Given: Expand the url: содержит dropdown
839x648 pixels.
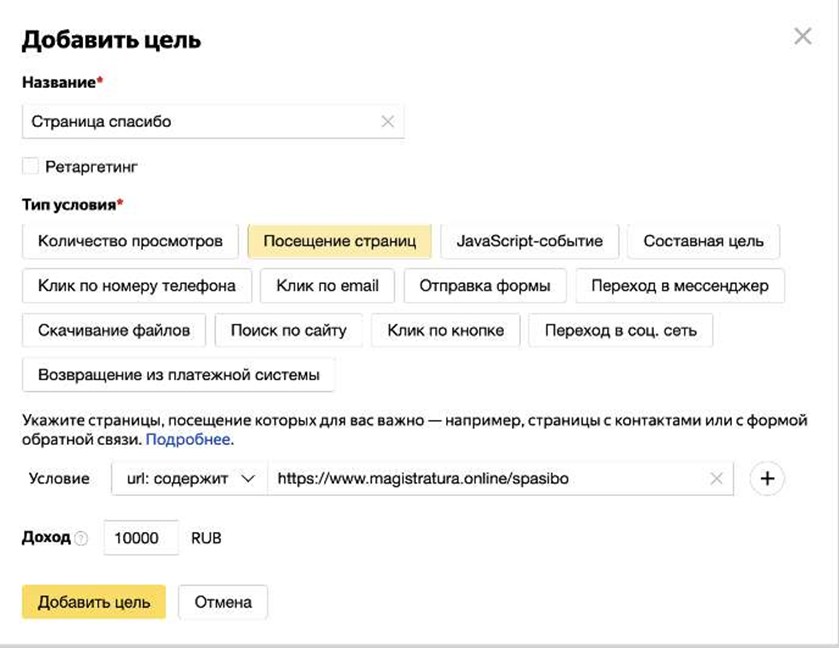Looking at the screenshot, I should pos(189,479).
